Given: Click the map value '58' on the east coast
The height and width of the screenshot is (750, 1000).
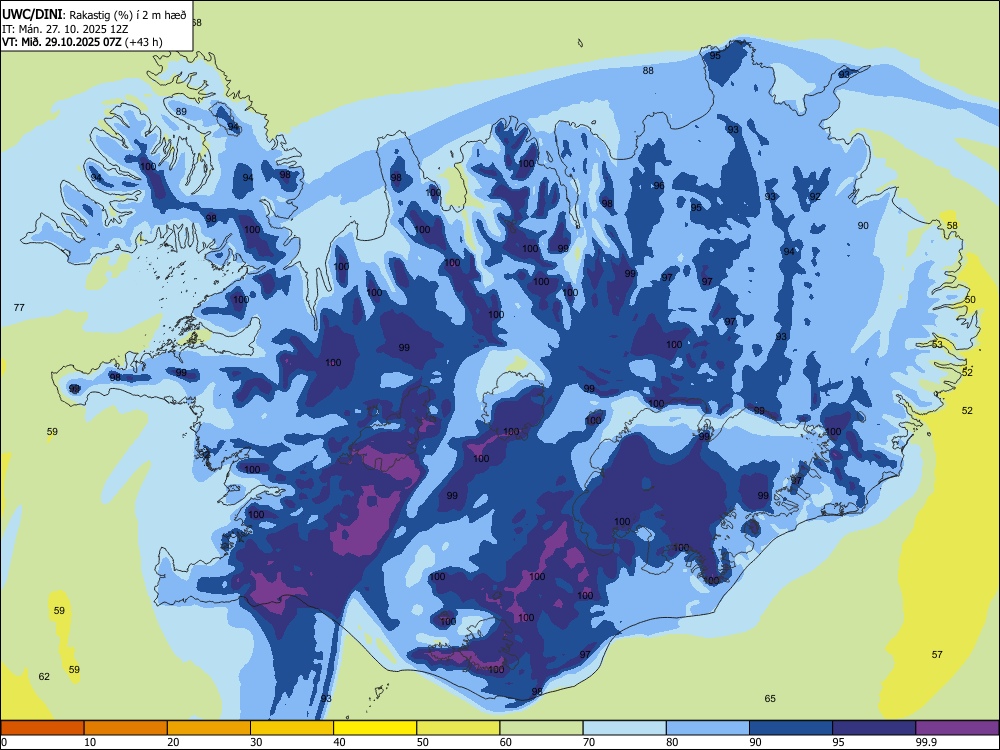Looking at the screenshot, I should tap(952, 226).
